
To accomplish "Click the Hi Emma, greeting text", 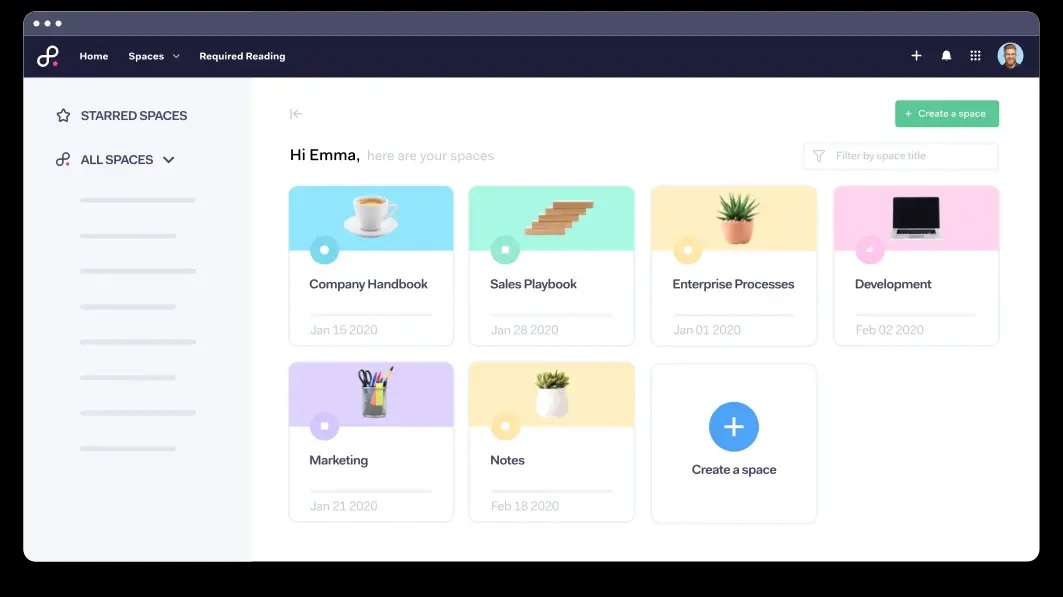I will click(325, 155).
